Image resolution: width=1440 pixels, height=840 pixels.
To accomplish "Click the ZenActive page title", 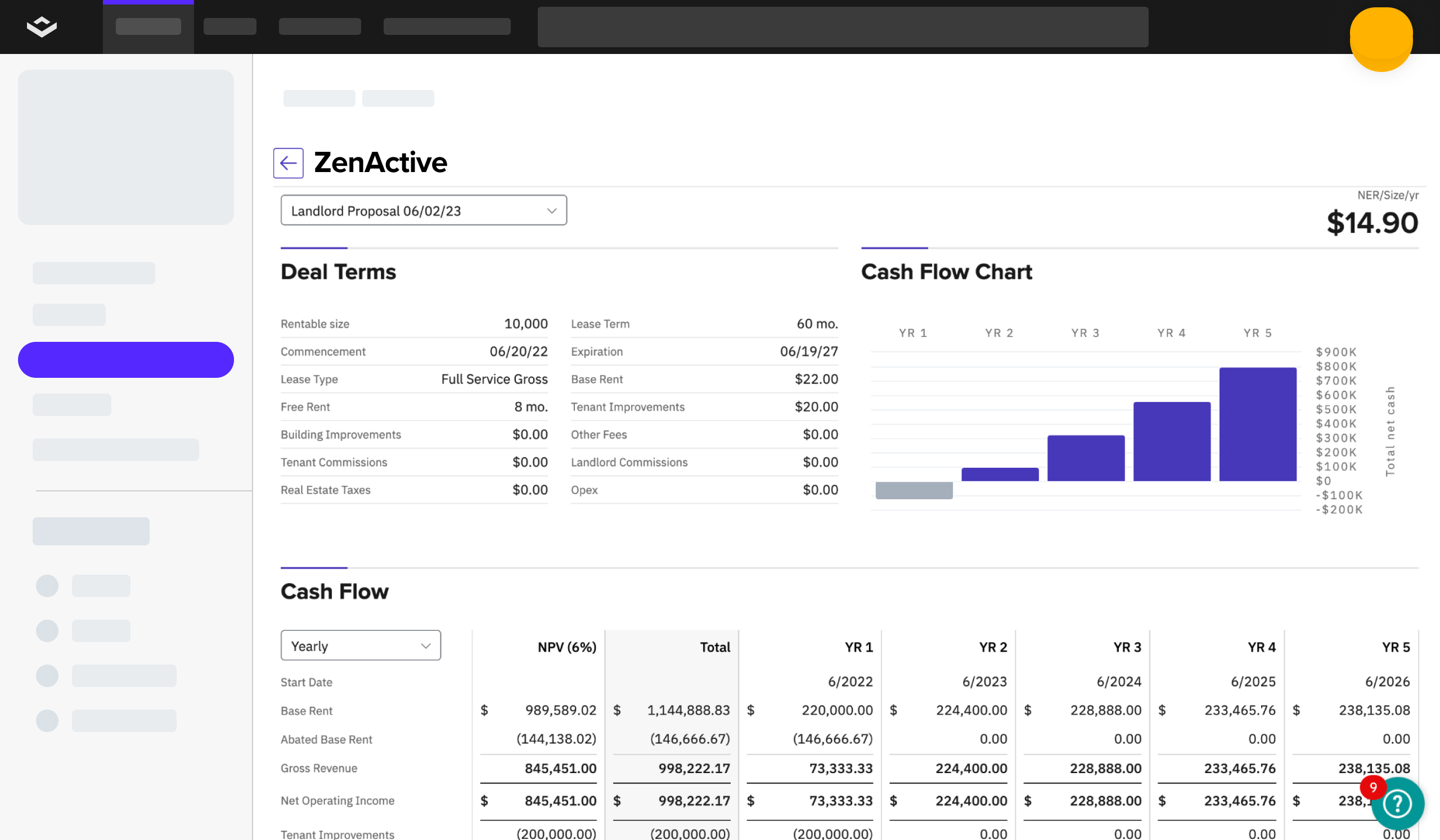I will pos(381,162).
